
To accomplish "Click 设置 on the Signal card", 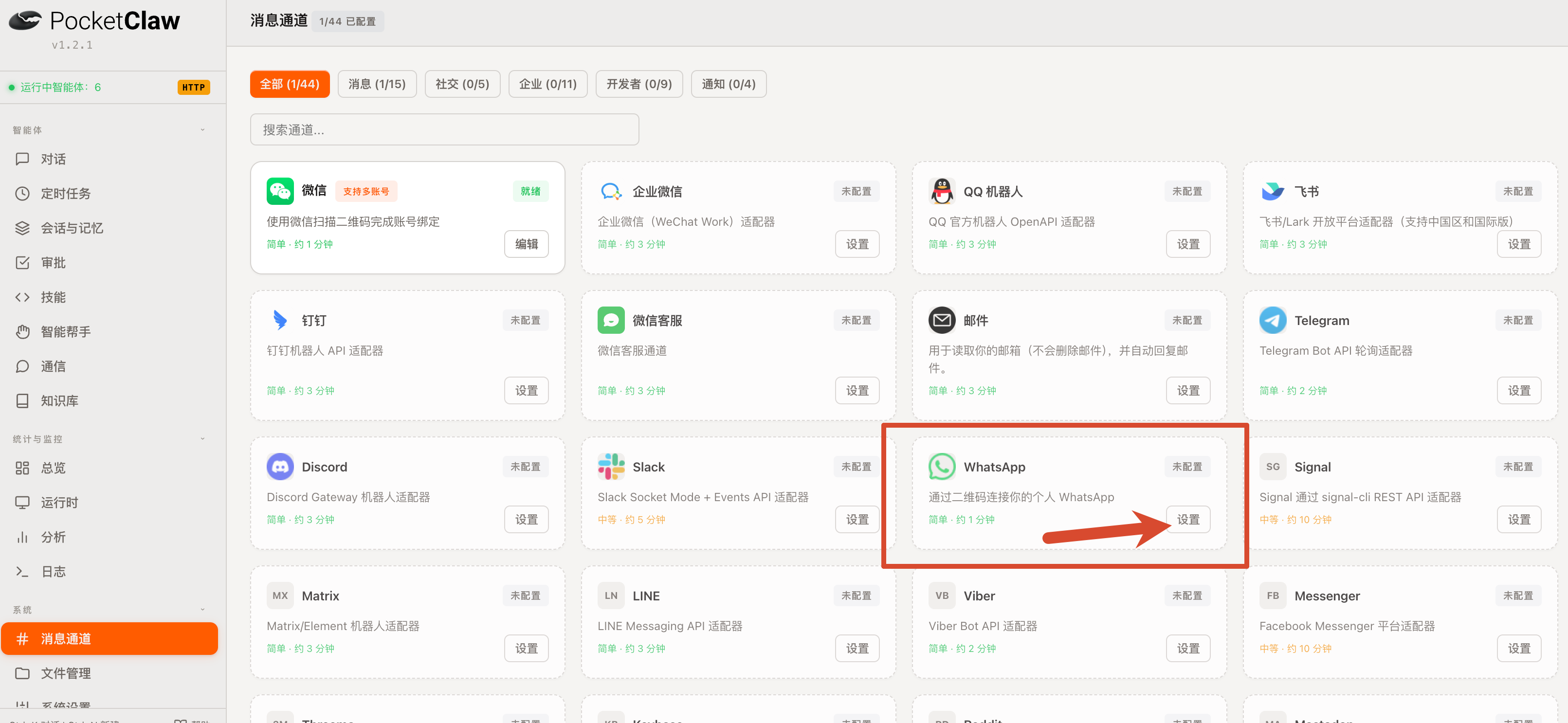I will (1519, 520).
